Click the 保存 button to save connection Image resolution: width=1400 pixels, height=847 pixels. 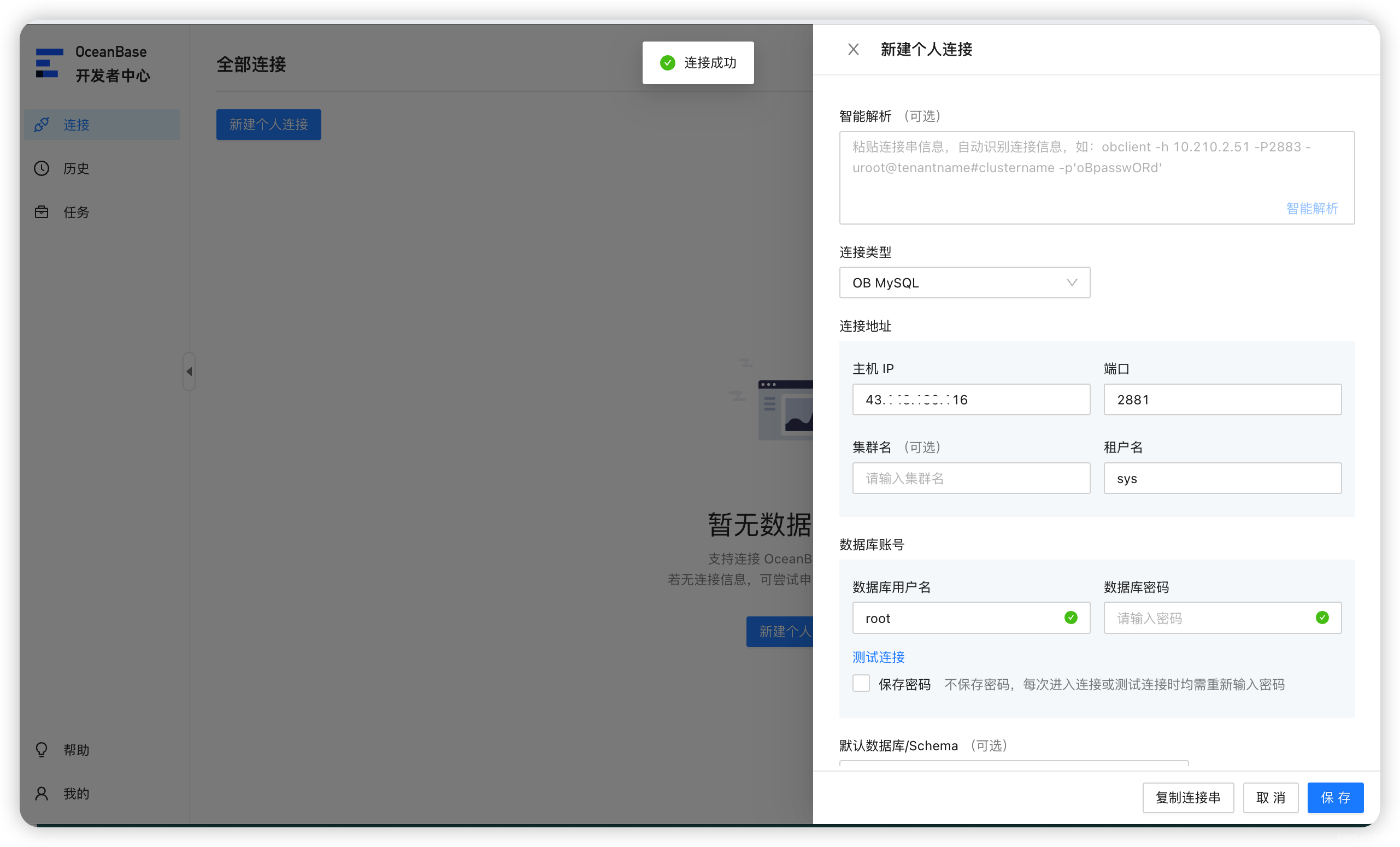click(x=1335, y=798)
